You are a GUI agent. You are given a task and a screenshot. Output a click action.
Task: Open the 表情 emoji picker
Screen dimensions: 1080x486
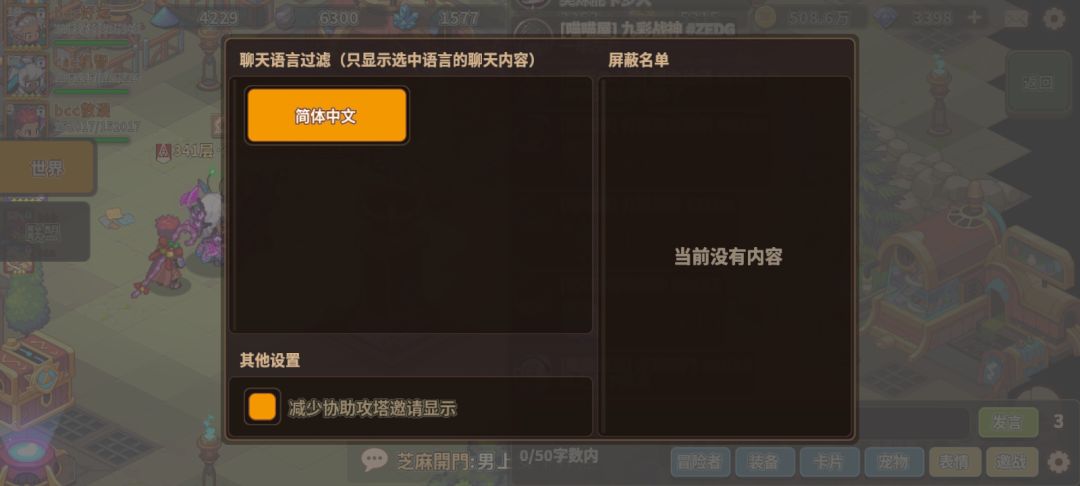coord(954,462)
